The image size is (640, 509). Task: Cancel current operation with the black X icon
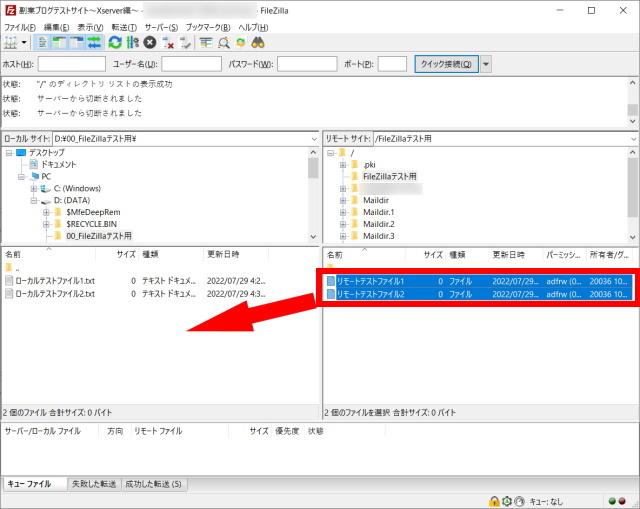(x=149, y=42)
